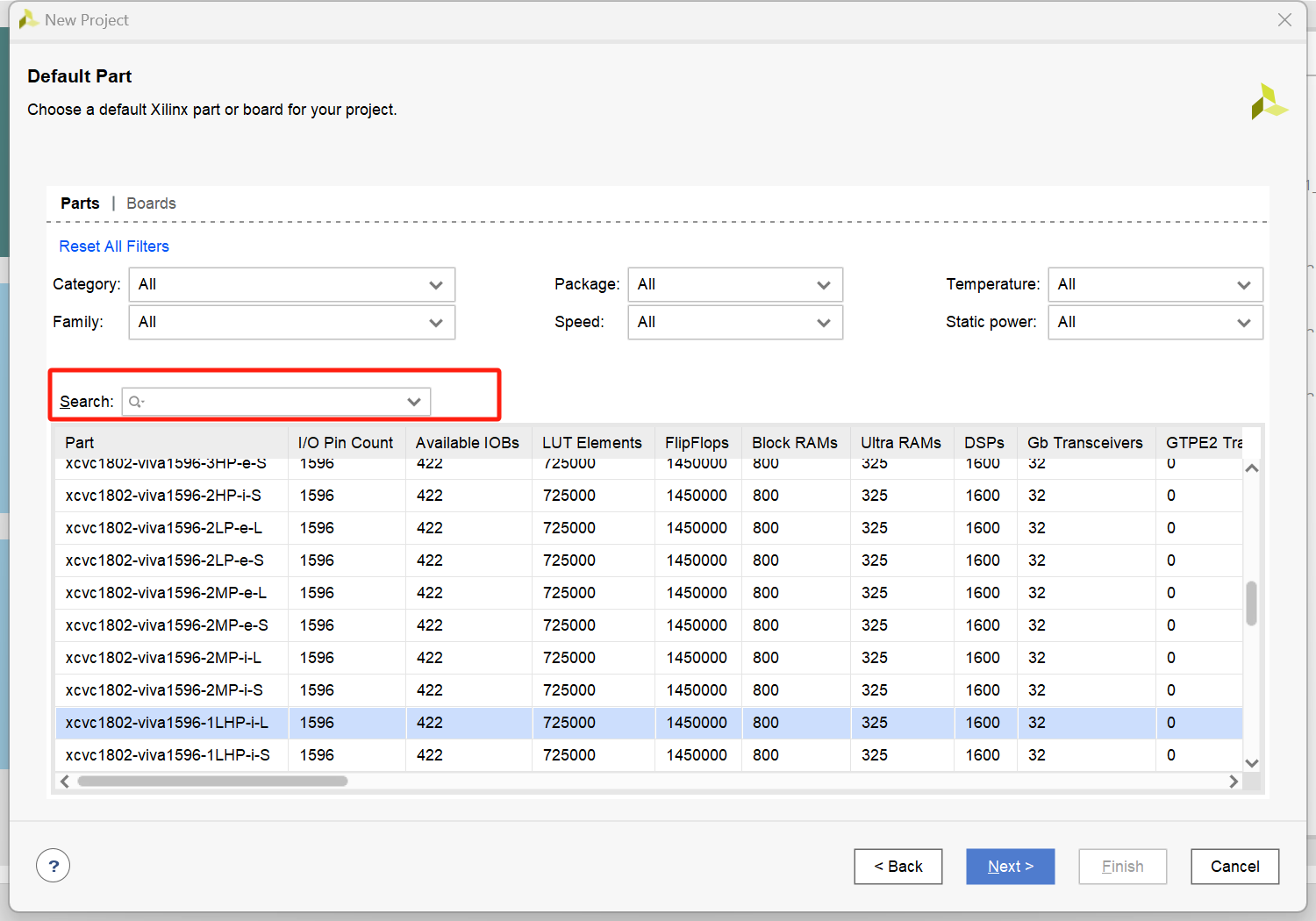This screenshot has width=1316, height=921.
Task: Switch to the Parts tab
Action: pyautogui.click(x=80, y=203)
